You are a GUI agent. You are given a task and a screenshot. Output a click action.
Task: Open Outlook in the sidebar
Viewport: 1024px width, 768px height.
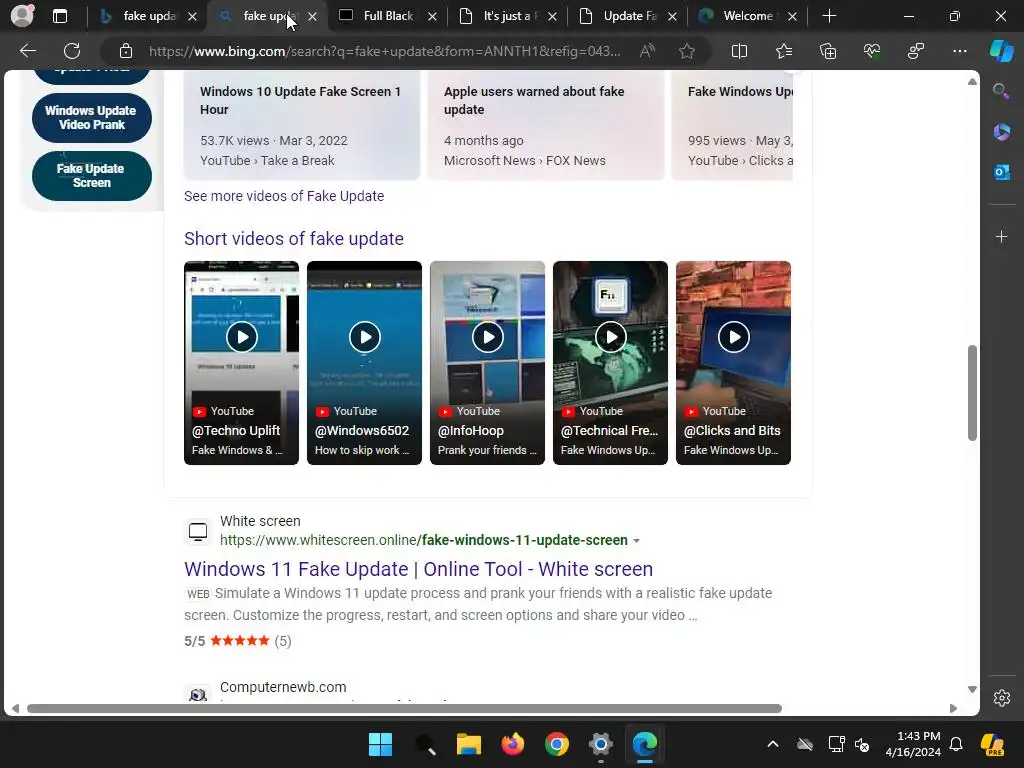point(1001,172)
